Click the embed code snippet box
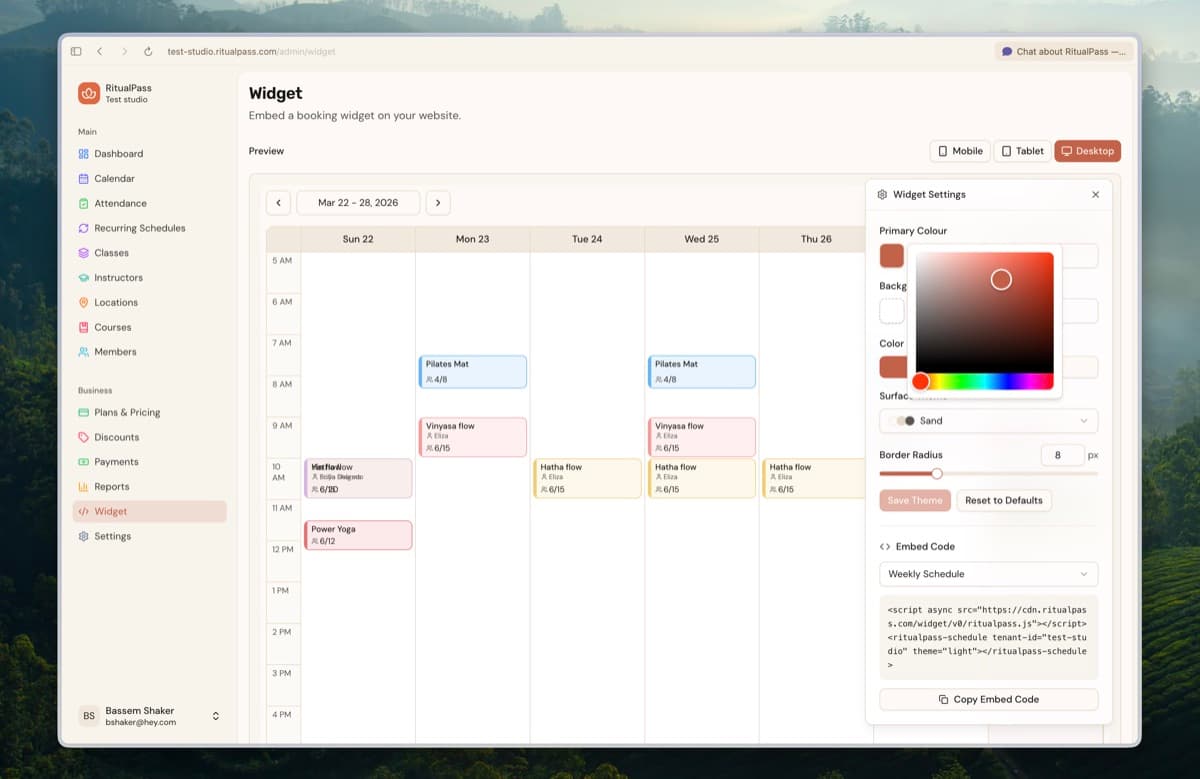The image size is (1200, 779). point(989,636)
